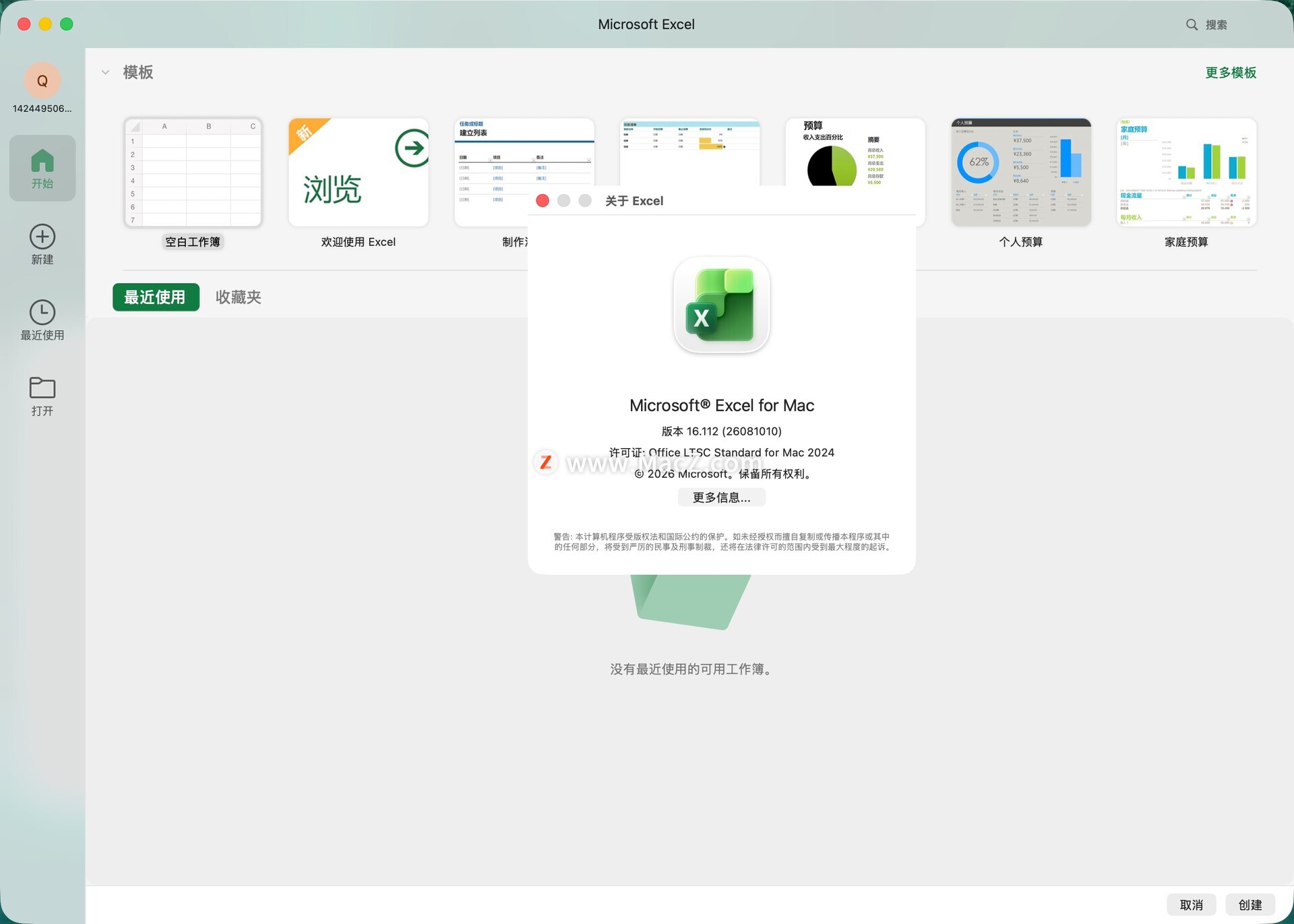Select the Blank Workbook (空白工作簿) template
This screenshot has width=1294, height=924.
pos(193,173)
